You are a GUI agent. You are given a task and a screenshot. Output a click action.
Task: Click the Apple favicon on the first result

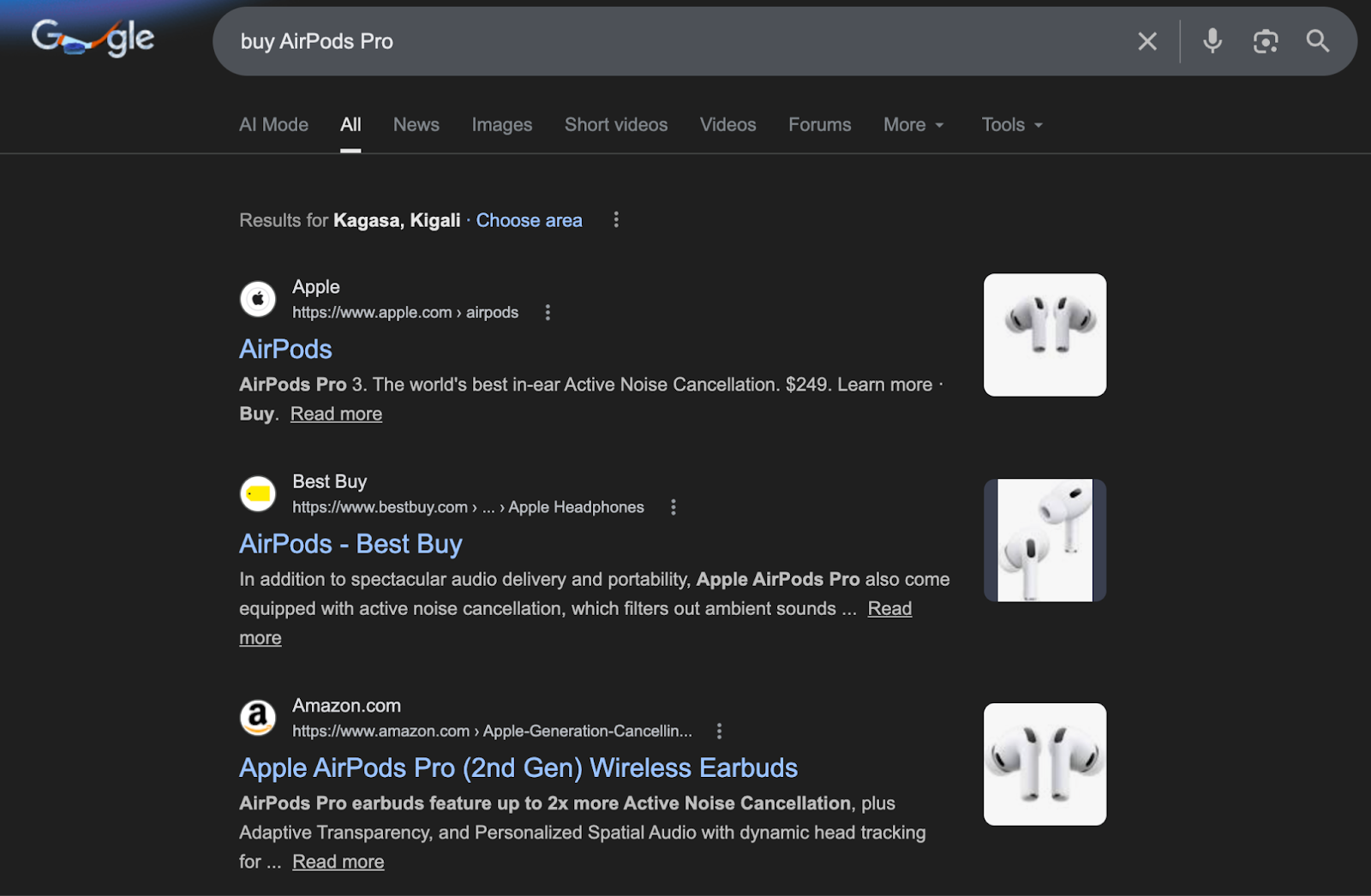pyautogui.click(x=257, y=299)
